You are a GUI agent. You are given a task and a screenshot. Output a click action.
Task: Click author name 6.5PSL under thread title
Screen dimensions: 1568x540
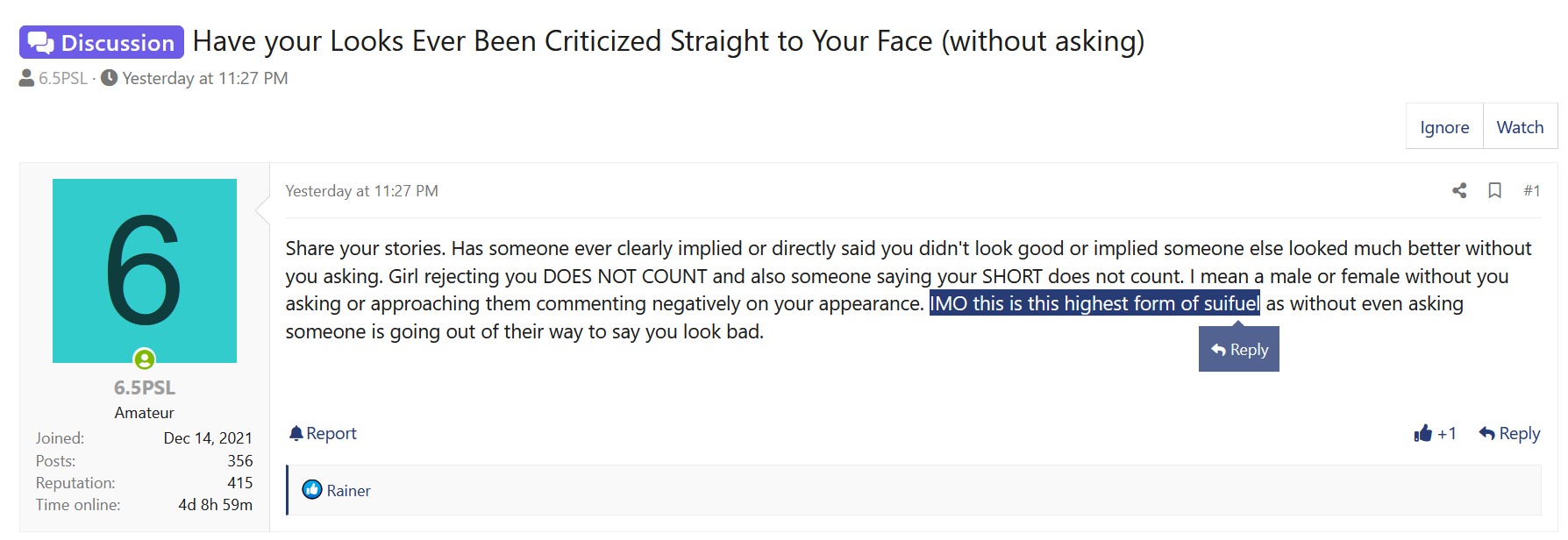[63, 78]
